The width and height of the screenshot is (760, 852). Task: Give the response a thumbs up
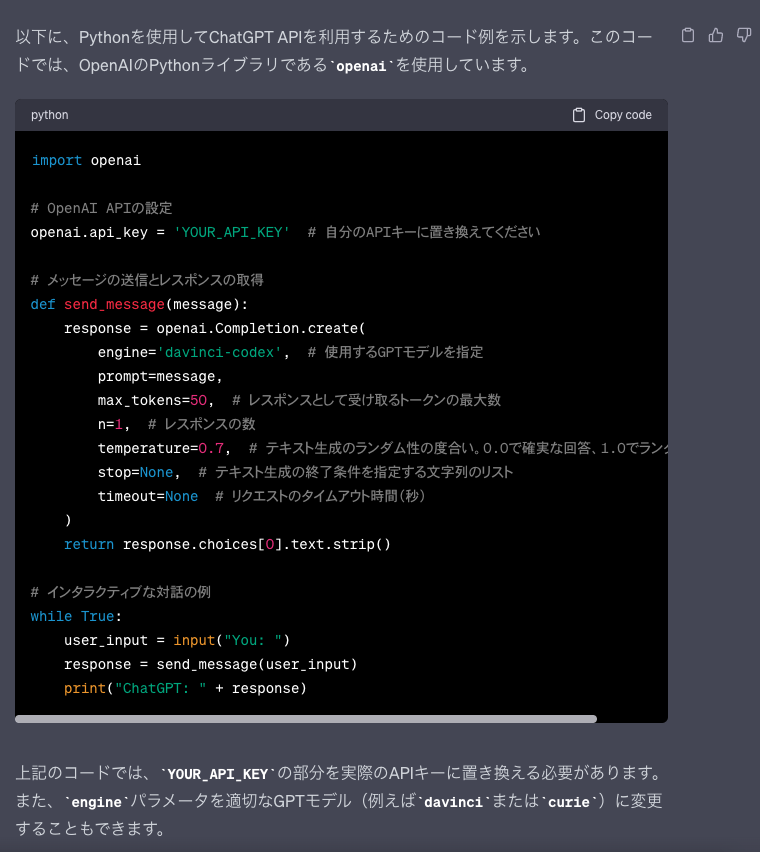pyautogui.click(x=715, y=36)
